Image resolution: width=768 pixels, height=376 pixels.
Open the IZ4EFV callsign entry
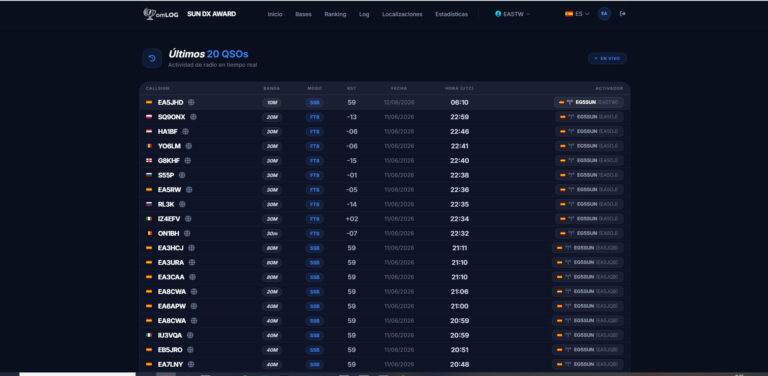pos(169,219)
